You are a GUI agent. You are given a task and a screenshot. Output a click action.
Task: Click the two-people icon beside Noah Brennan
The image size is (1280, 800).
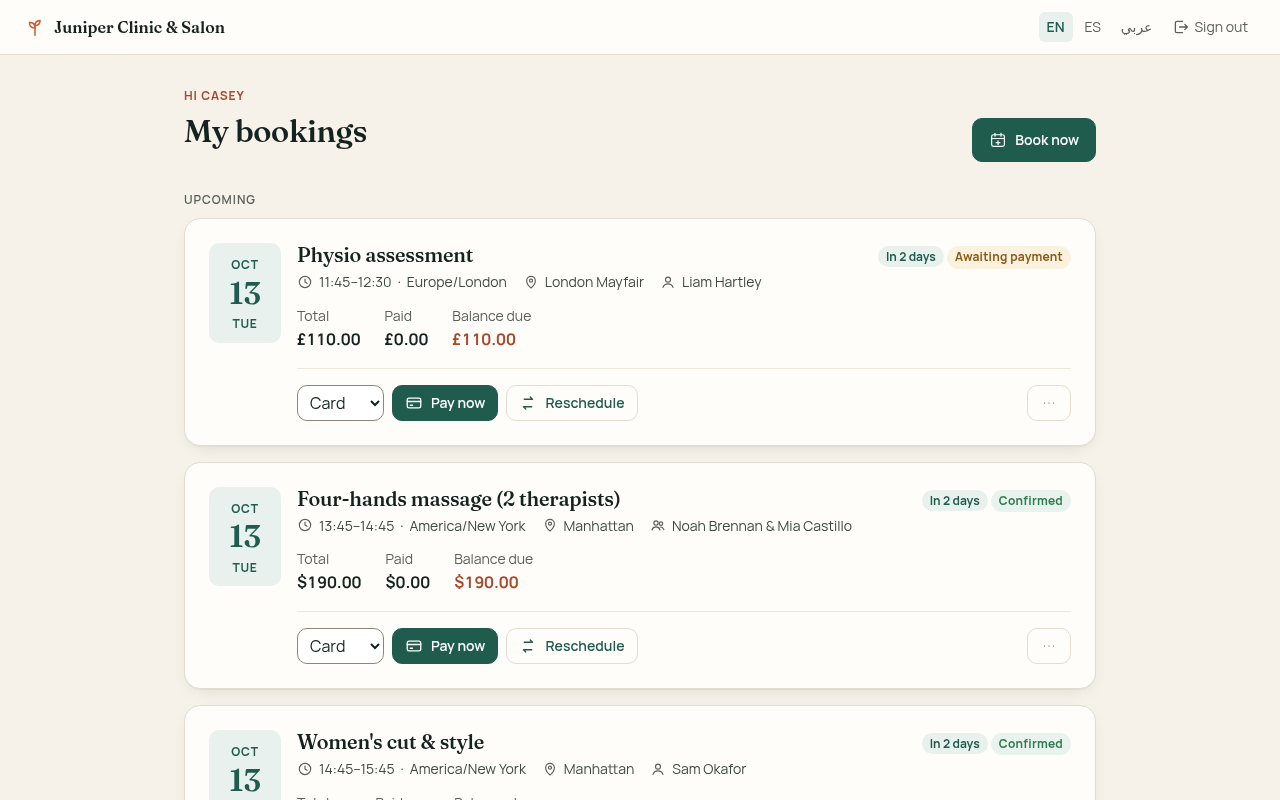(658, 526)
